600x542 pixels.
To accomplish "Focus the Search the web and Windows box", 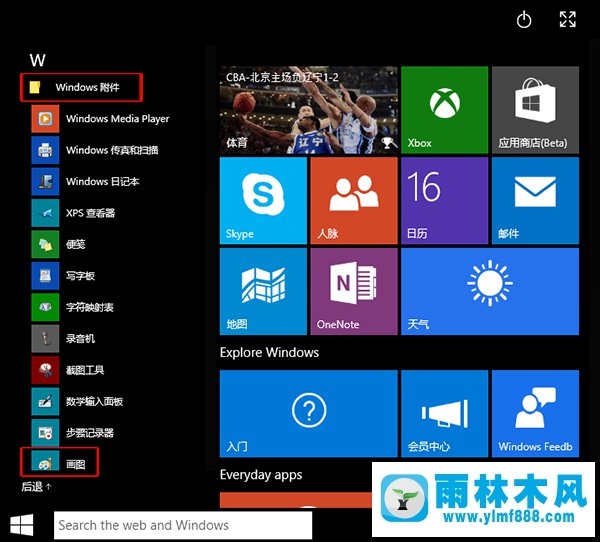I will point(183,525).
